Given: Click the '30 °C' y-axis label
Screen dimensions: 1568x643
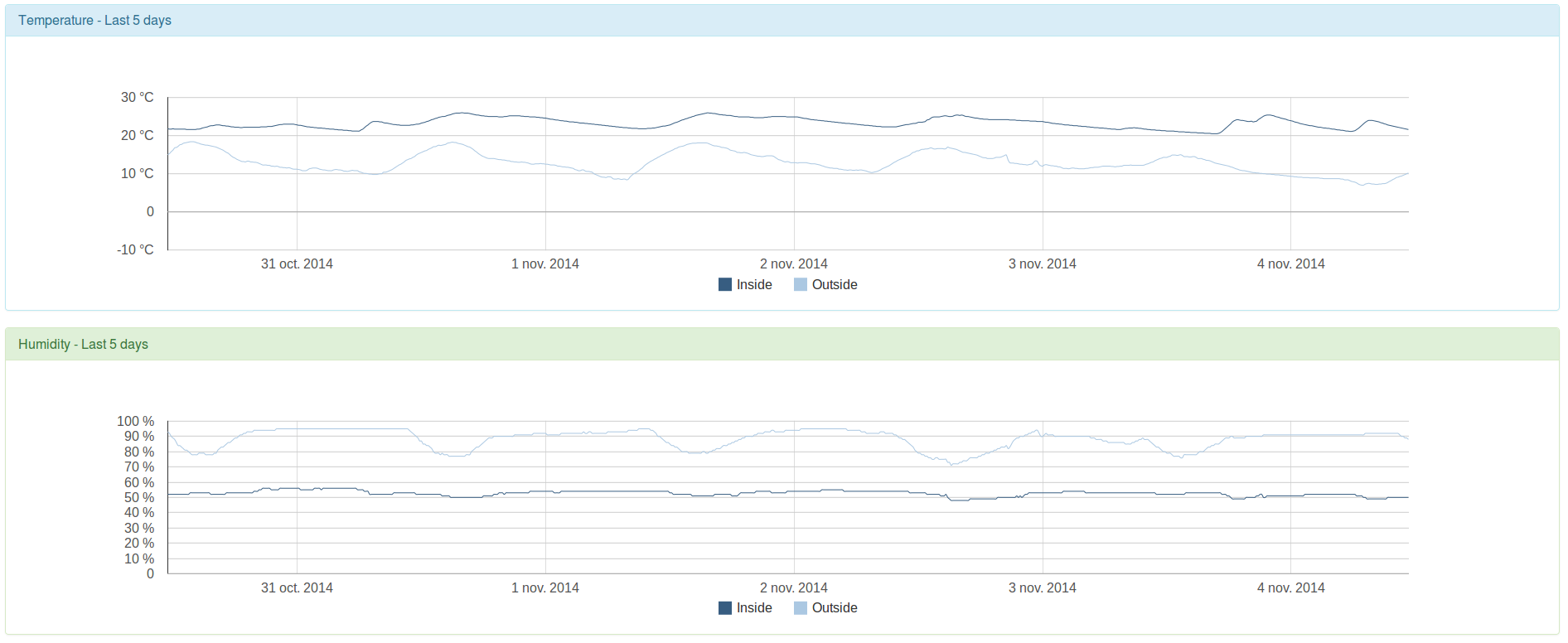Looking at the screenshot, I should pyautogui.click(x=138, y=97).
